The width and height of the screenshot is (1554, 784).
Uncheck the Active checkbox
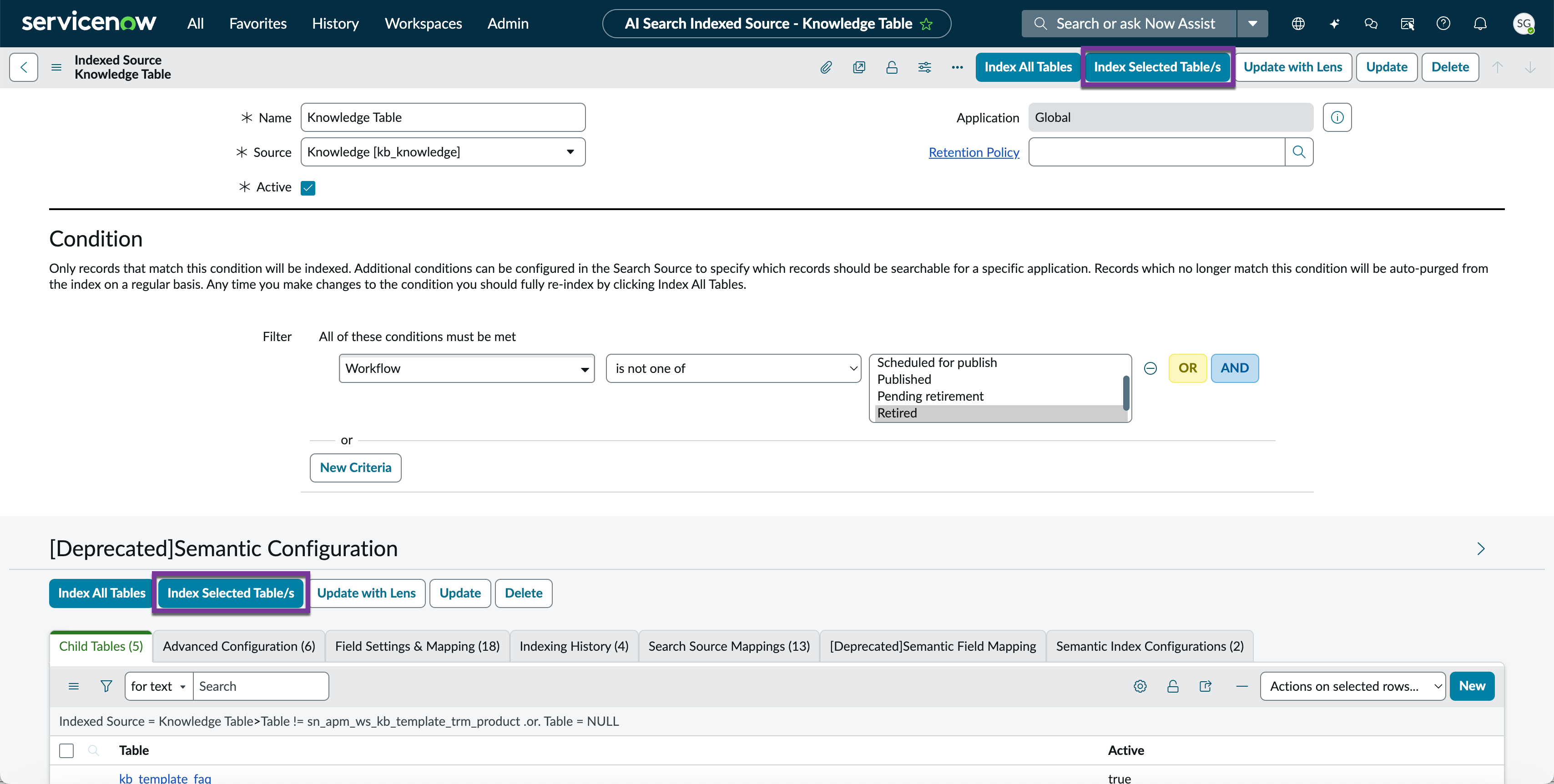point(308,187)
